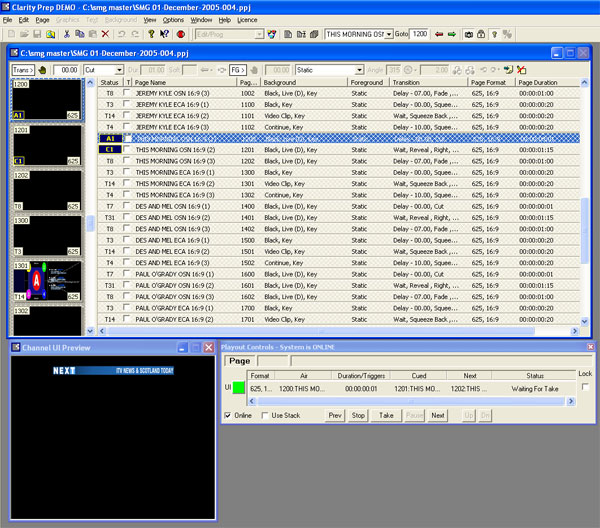Open the File menu
The width and height of the screenshot is (600, 528).
click(x=7, y=20)
